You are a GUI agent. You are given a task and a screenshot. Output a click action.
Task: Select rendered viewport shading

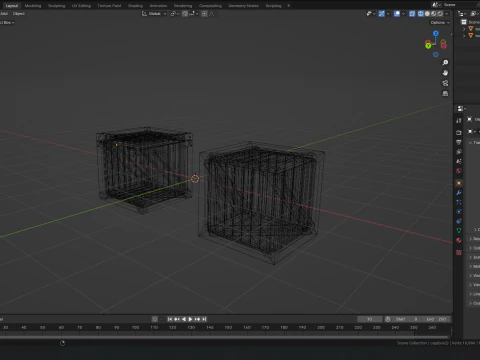[440, 14]
